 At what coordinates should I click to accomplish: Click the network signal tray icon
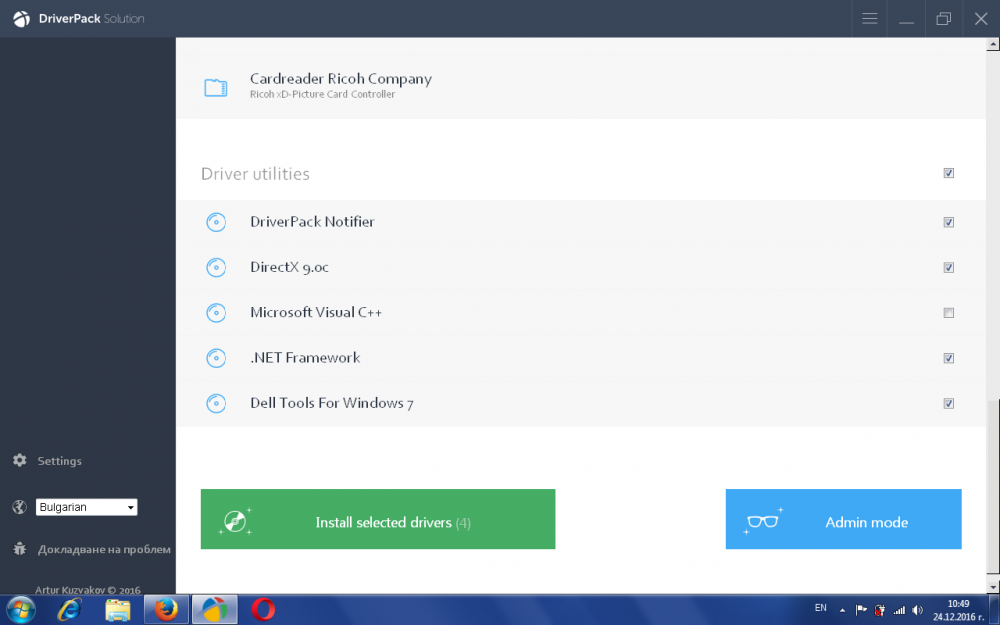(899, 610)
